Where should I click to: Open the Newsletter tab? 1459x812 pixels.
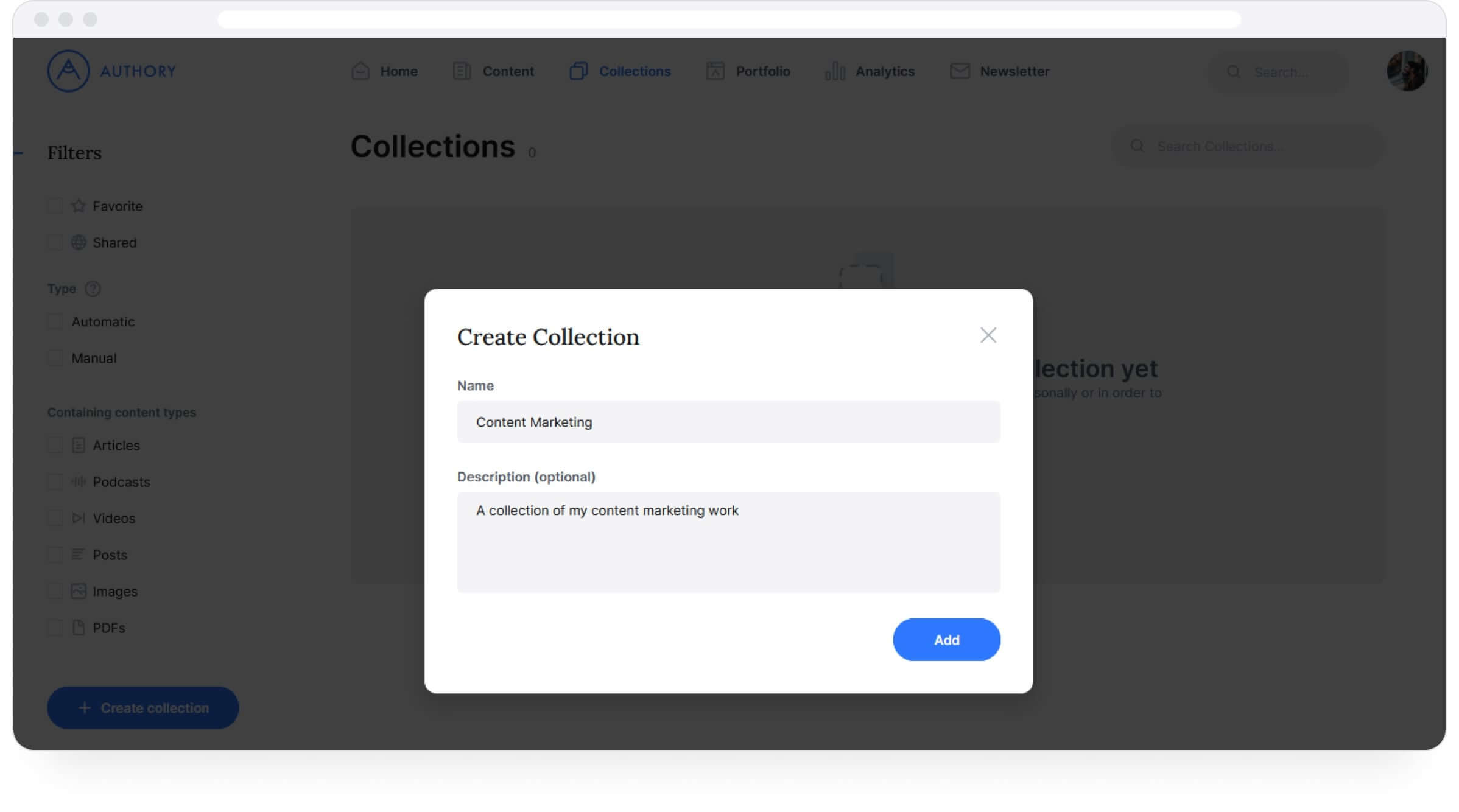[999, 71]
